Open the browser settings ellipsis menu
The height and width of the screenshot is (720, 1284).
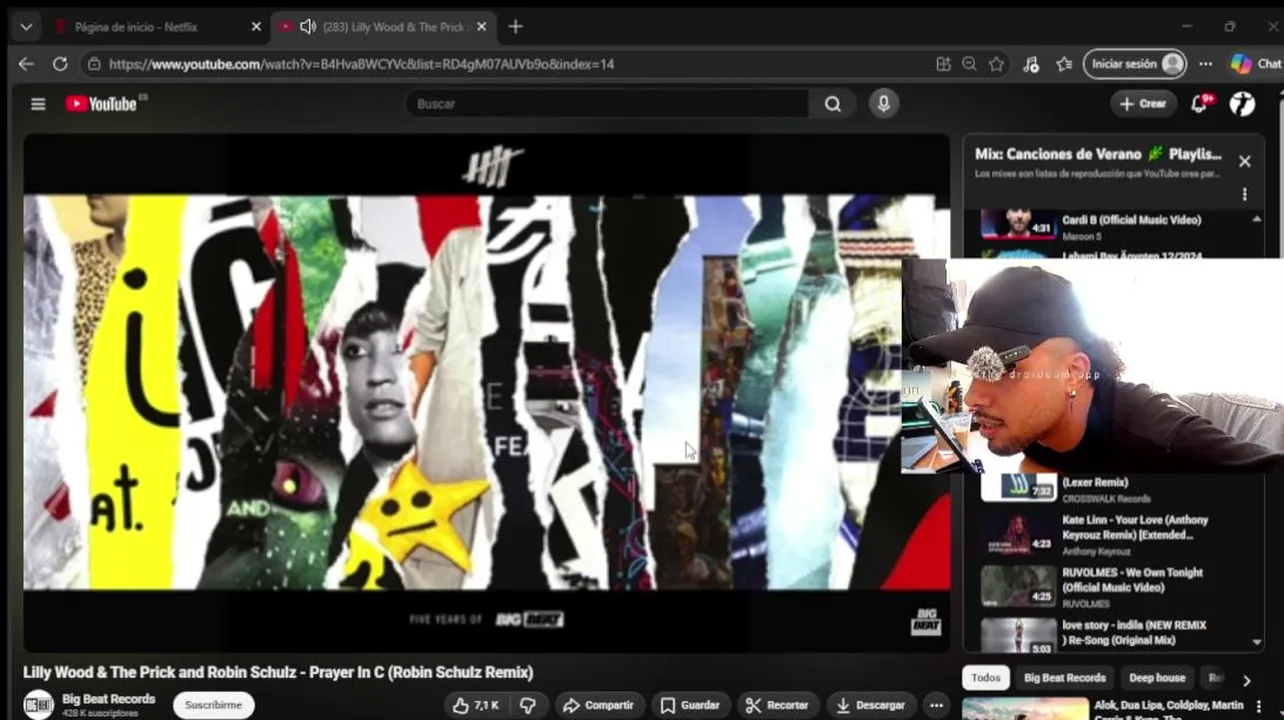[x=1206, y=64]
